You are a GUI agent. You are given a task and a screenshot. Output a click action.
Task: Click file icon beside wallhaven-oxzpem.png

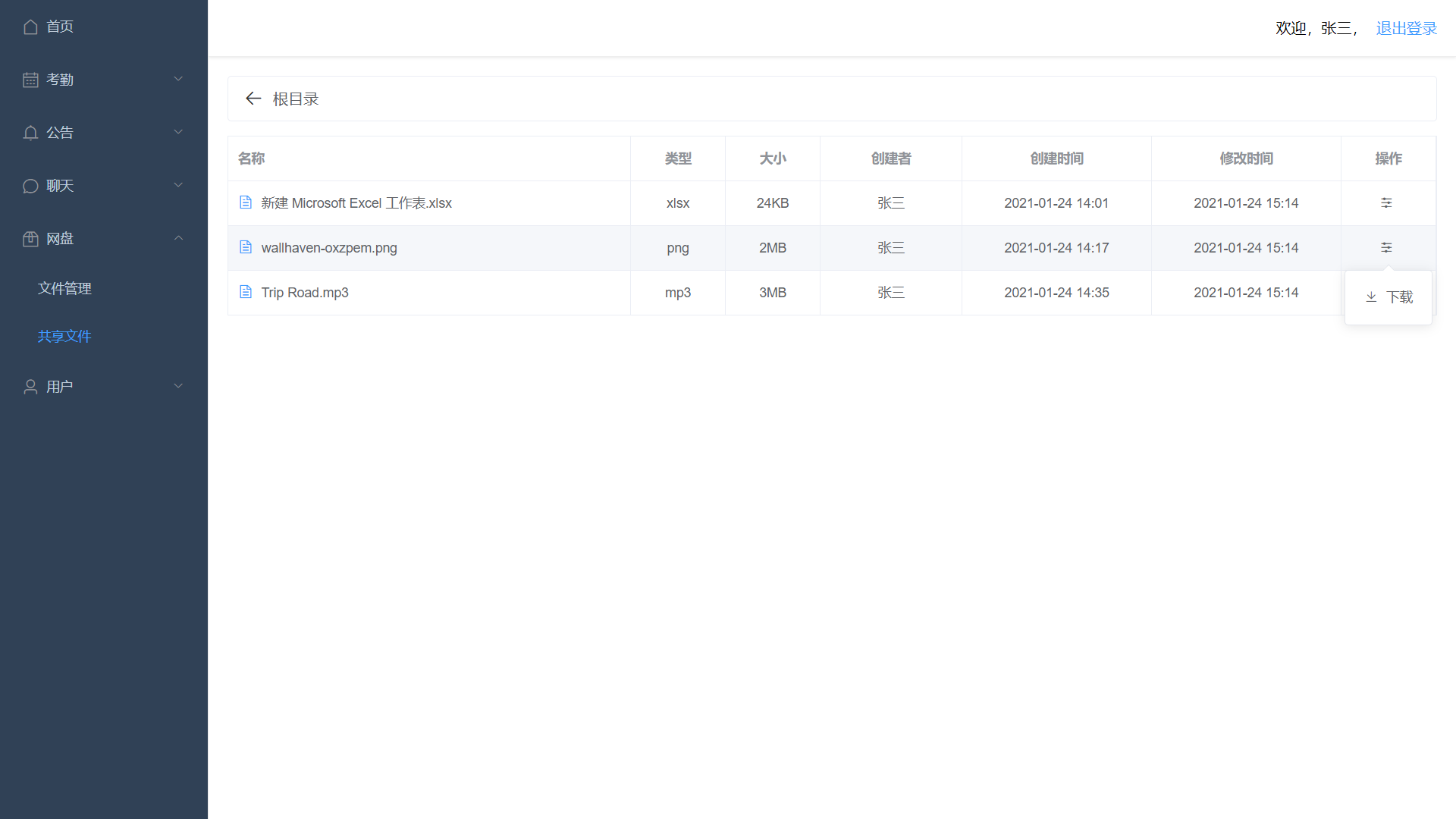[x=246, y=247]
